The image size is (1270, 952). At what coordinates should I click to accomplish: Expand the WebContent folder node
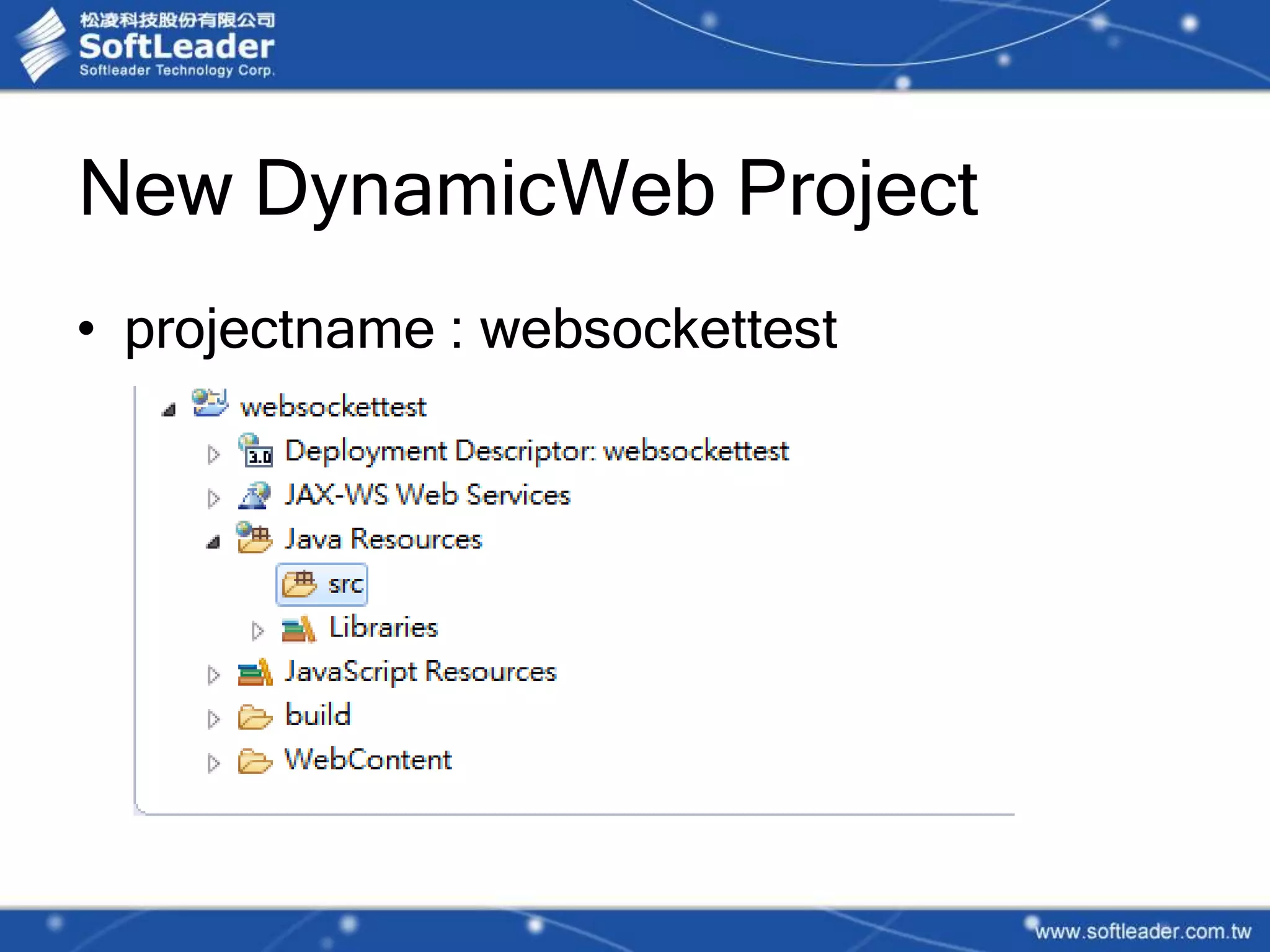[x=213, y=763]
